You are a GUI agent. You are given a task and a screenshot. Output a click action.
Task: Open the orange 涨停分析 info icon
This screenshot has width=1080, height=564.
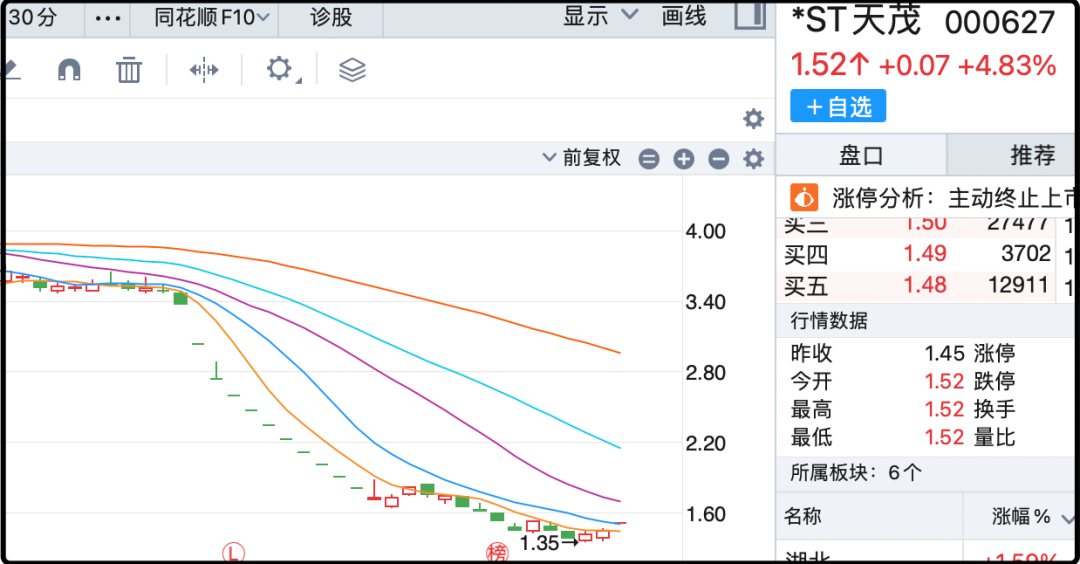[x=804, y=198]
